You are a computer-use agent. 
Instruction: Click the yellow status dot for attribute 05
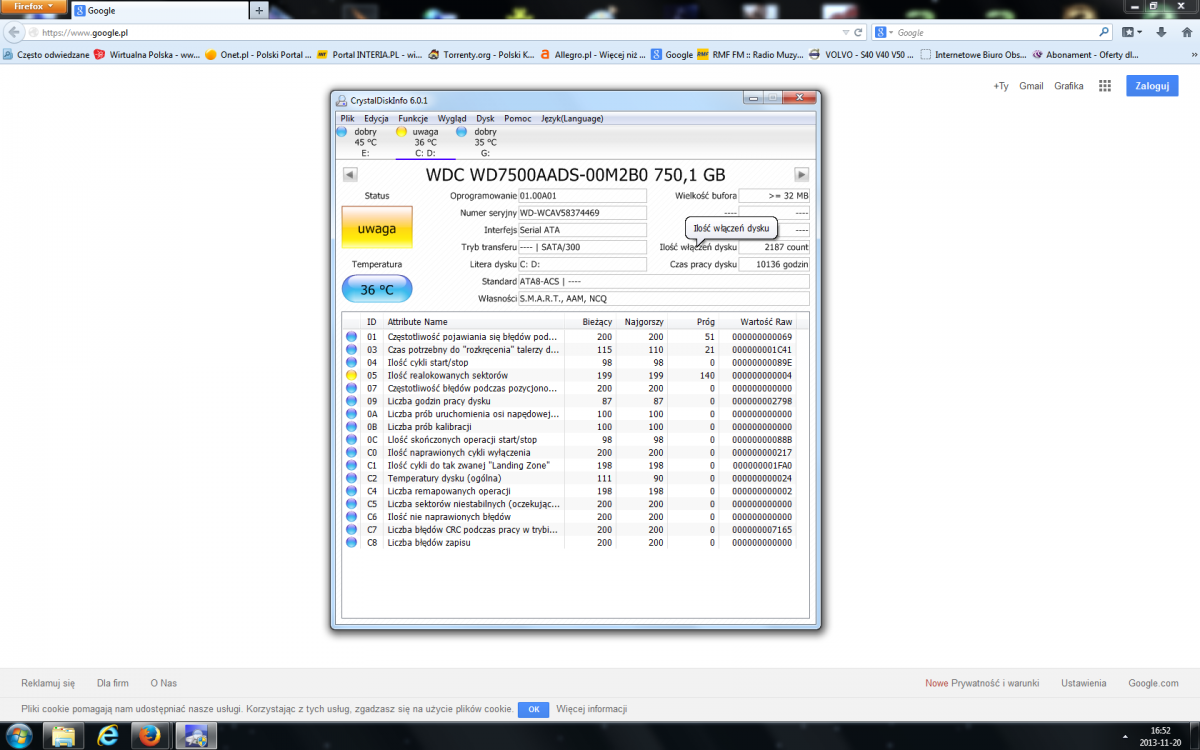[x=351, y=375]
